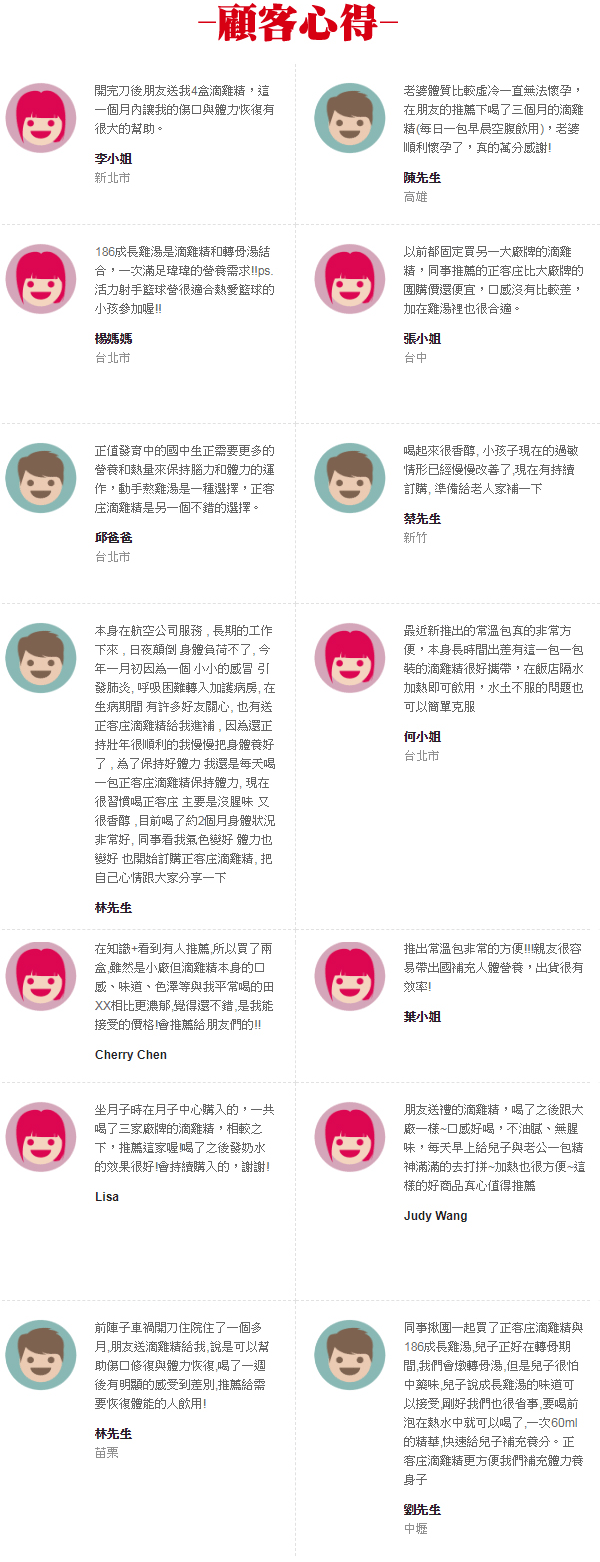Select the avatar beside Lisa's testimonial

(x=41, y=1138)
